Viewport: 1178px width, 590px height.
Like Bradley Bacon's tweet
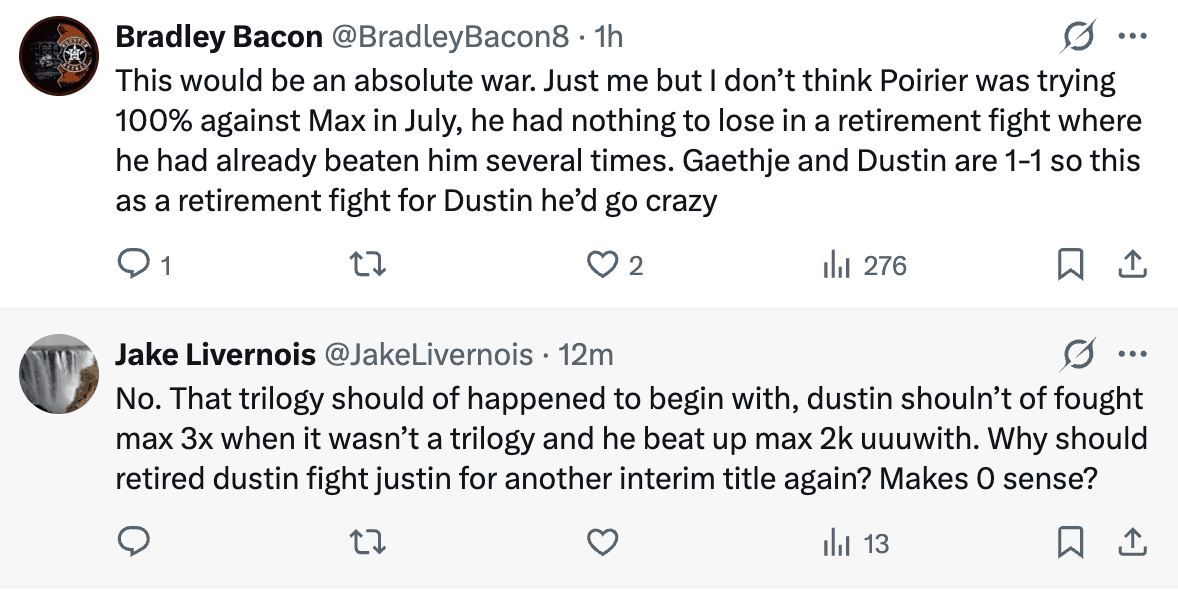pos(601,265)
